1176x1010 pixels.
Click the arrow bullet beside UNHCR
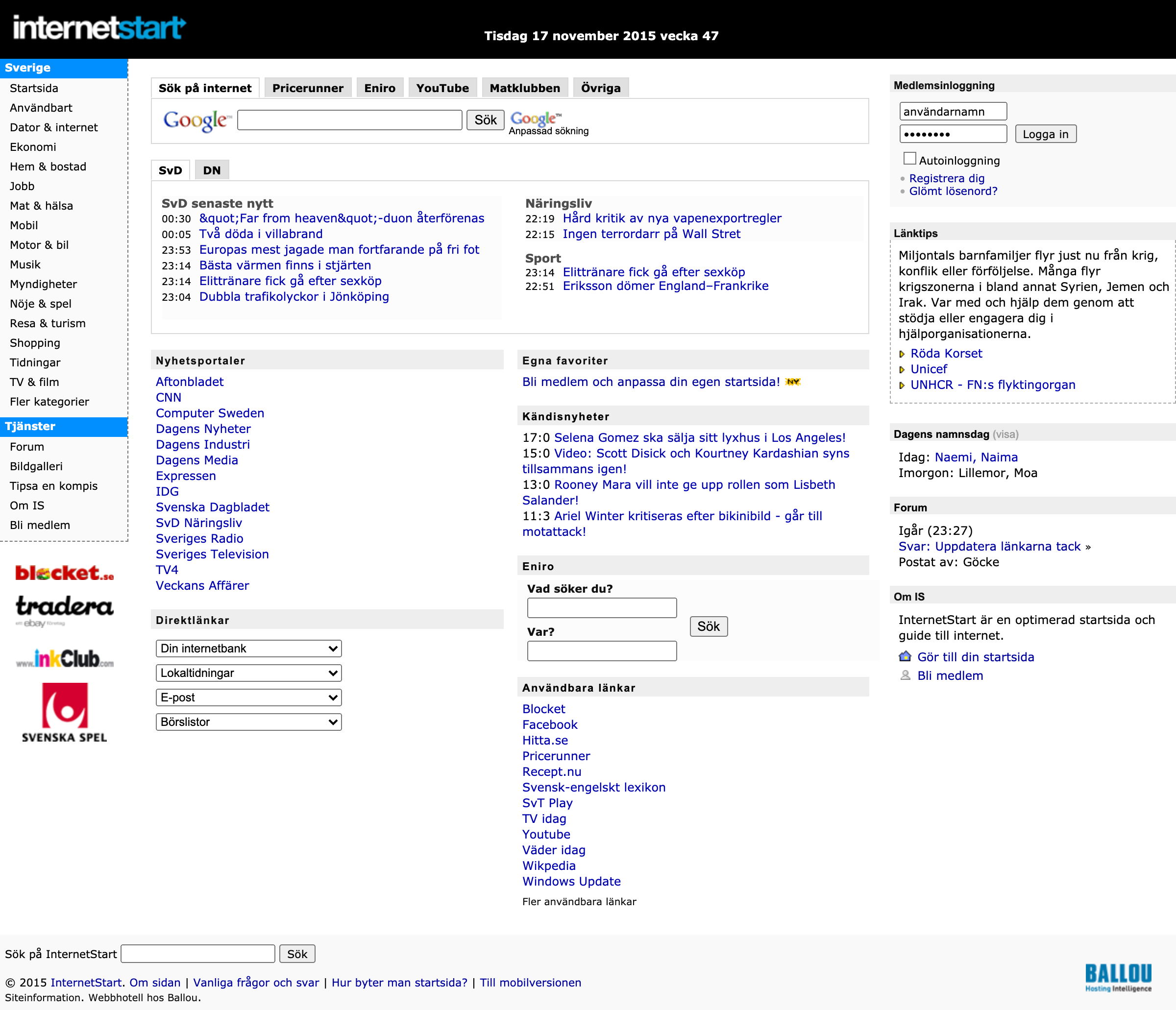(x=902, y=386)
